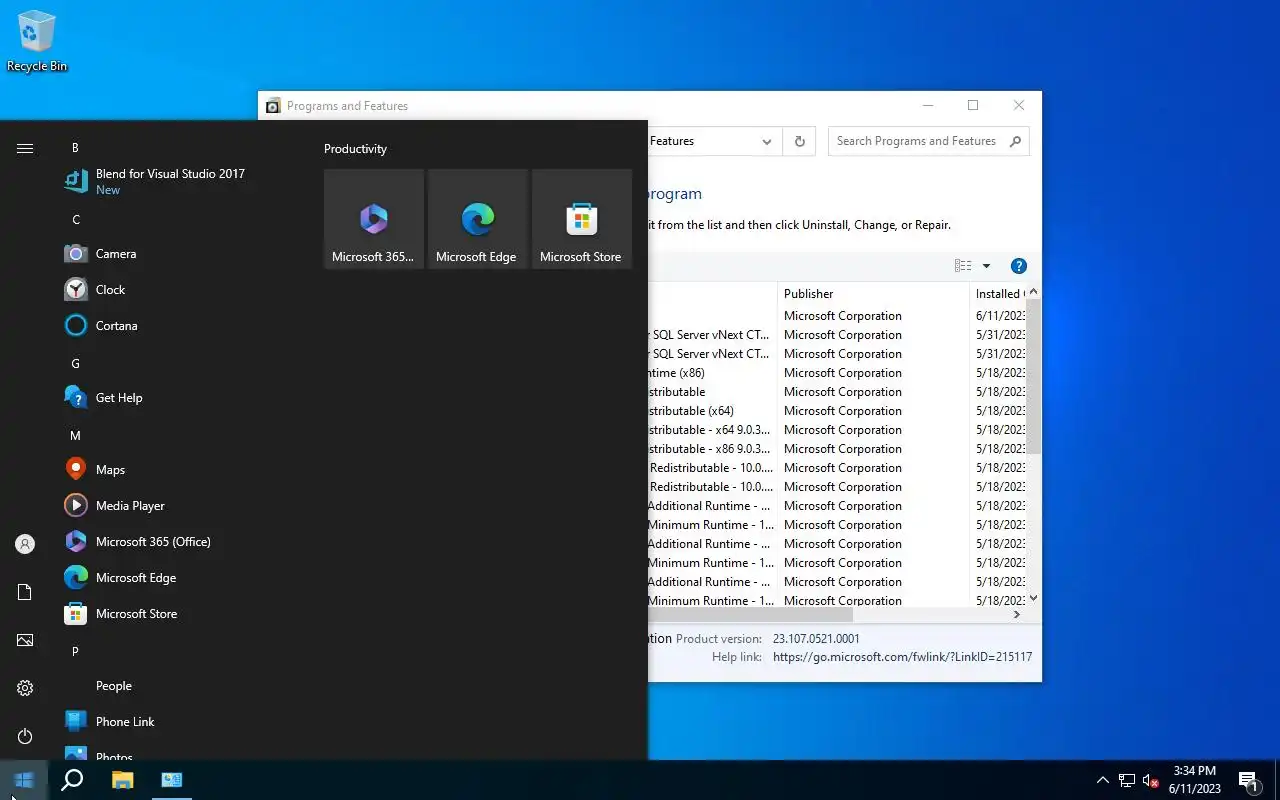Open Settings gear in the Start sidebar
This screenshot has height=800, width=1280.
click(25, 688)
